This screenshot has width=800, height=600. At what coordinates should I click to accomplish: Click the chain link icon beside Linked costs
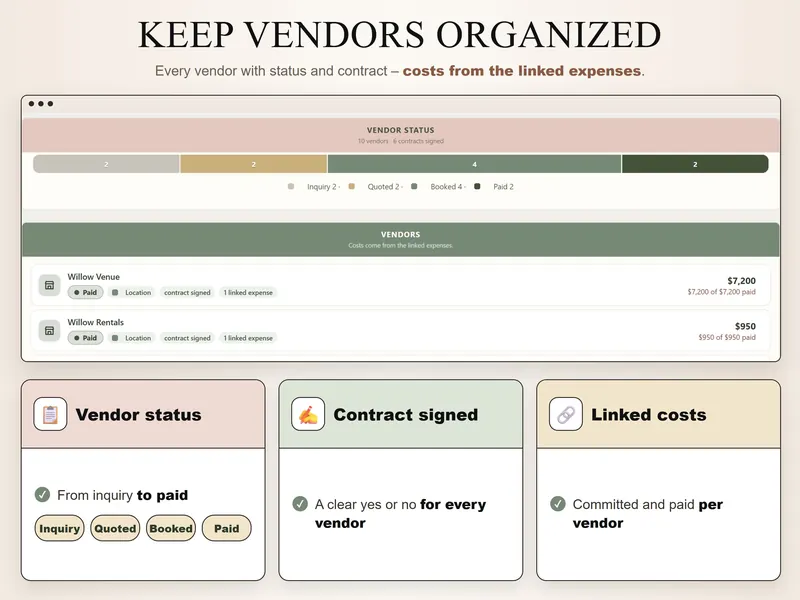click(566, 414)
